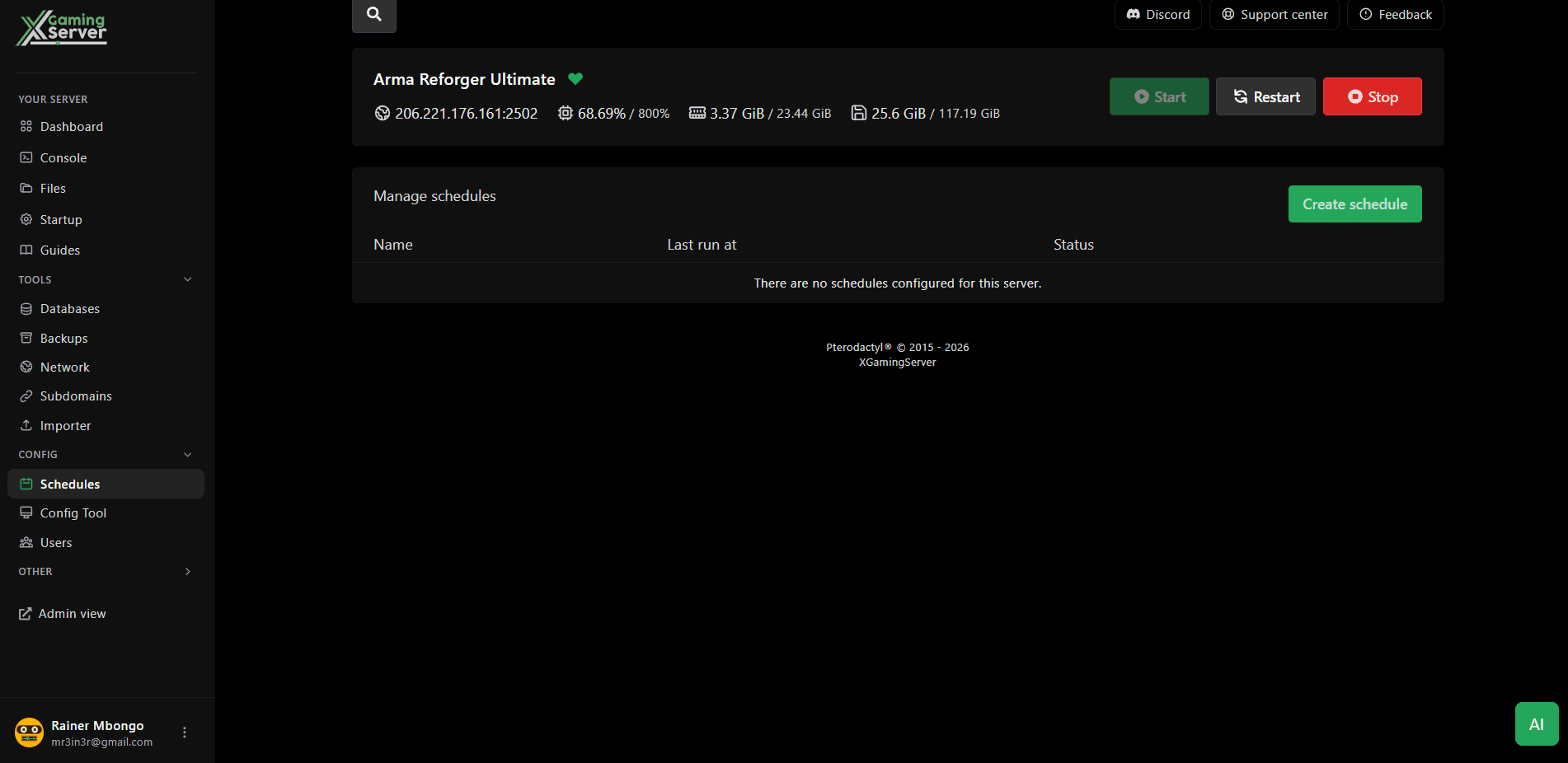
Task: Expand the Other section chevron
Action: 187,572
